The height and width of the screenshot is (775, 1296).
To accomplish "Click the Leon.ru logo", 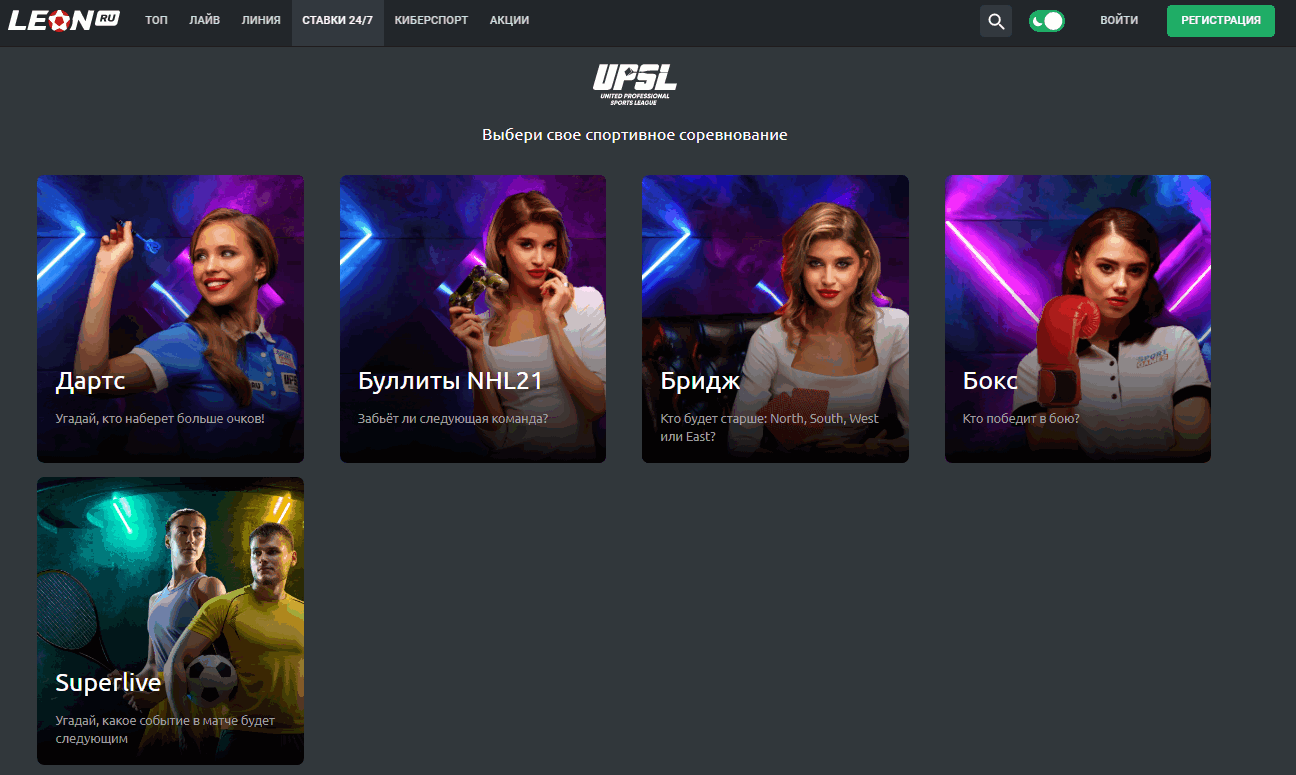I will (x=63, y=20).
